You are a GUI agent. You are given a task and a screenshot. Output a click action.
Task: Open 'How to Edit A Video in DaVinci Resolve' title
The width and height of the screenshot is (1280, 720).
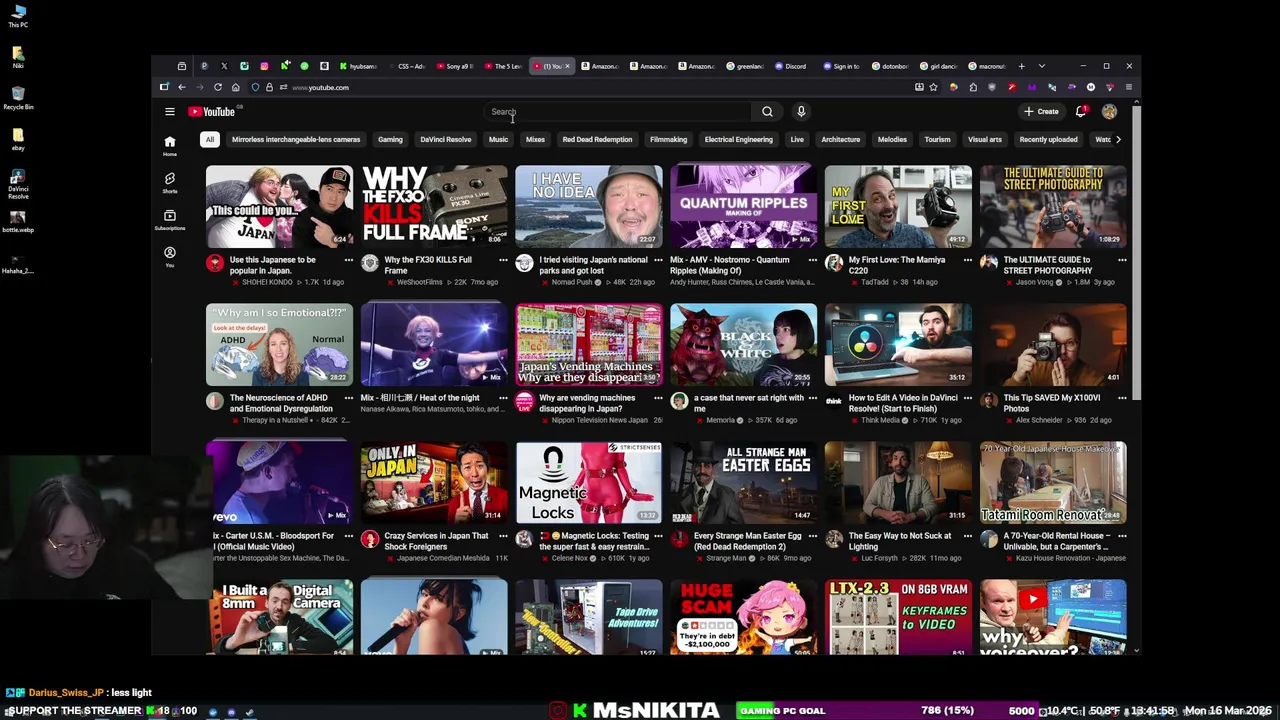(x=902, y=403)
